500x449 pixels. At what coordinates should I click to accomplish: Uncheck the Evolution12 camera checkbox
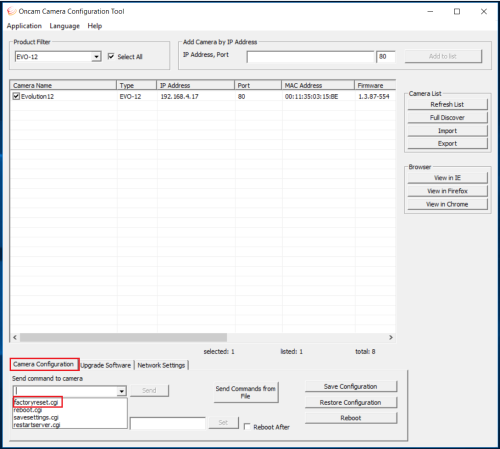click(x=16, y=96)
